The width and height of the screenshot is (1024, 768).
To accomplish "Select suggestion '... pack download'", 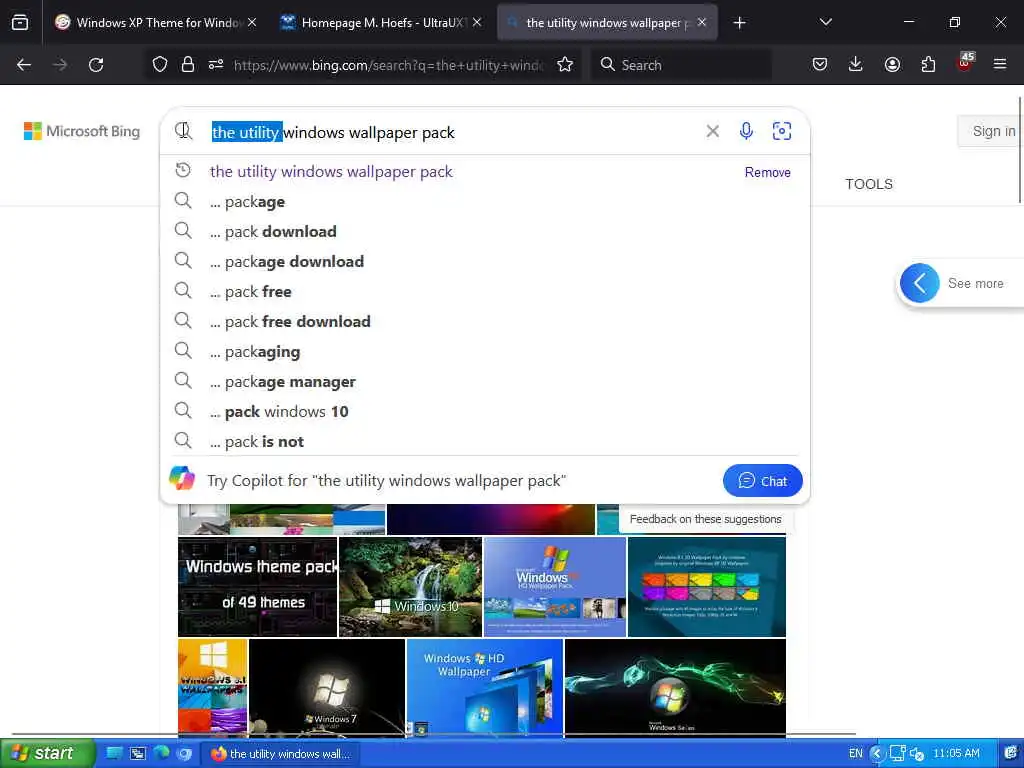I will (485, 232).
